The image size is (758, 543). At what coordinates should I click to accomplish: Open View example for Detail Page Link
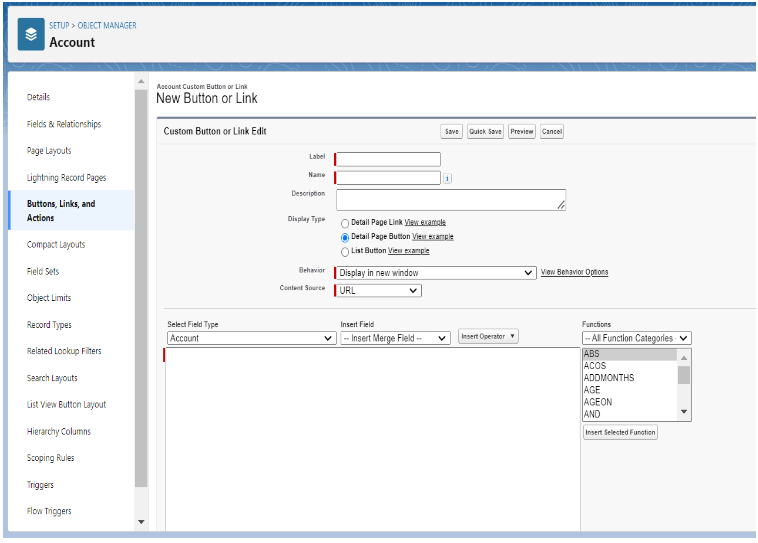(x=425, y=222)
